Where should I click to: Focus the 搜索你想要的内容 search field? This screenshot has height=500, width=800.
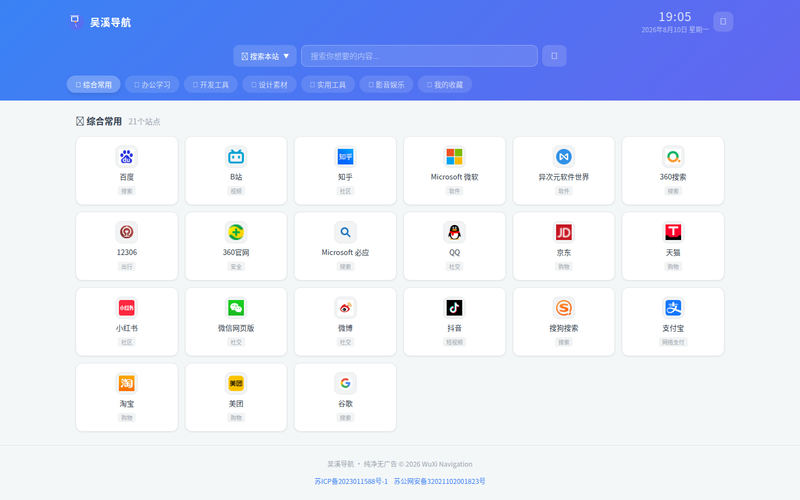[x=419, y=56]
